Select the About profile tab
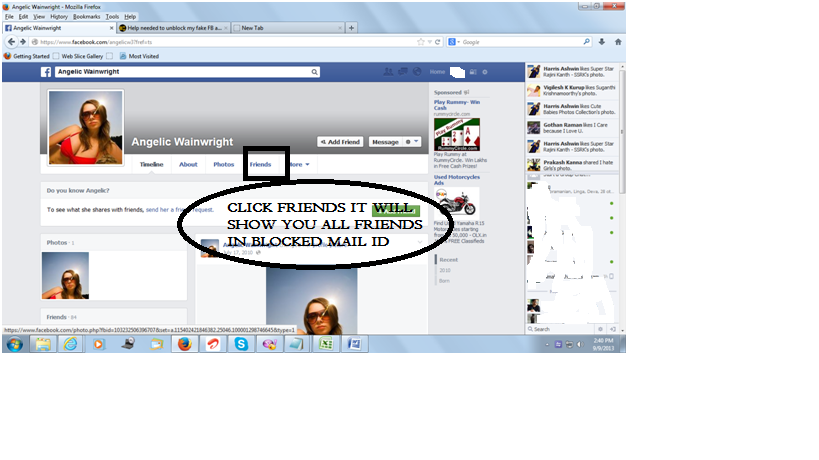Image resolution: width=819 pixels, height=460 pixels. (188, 164)
